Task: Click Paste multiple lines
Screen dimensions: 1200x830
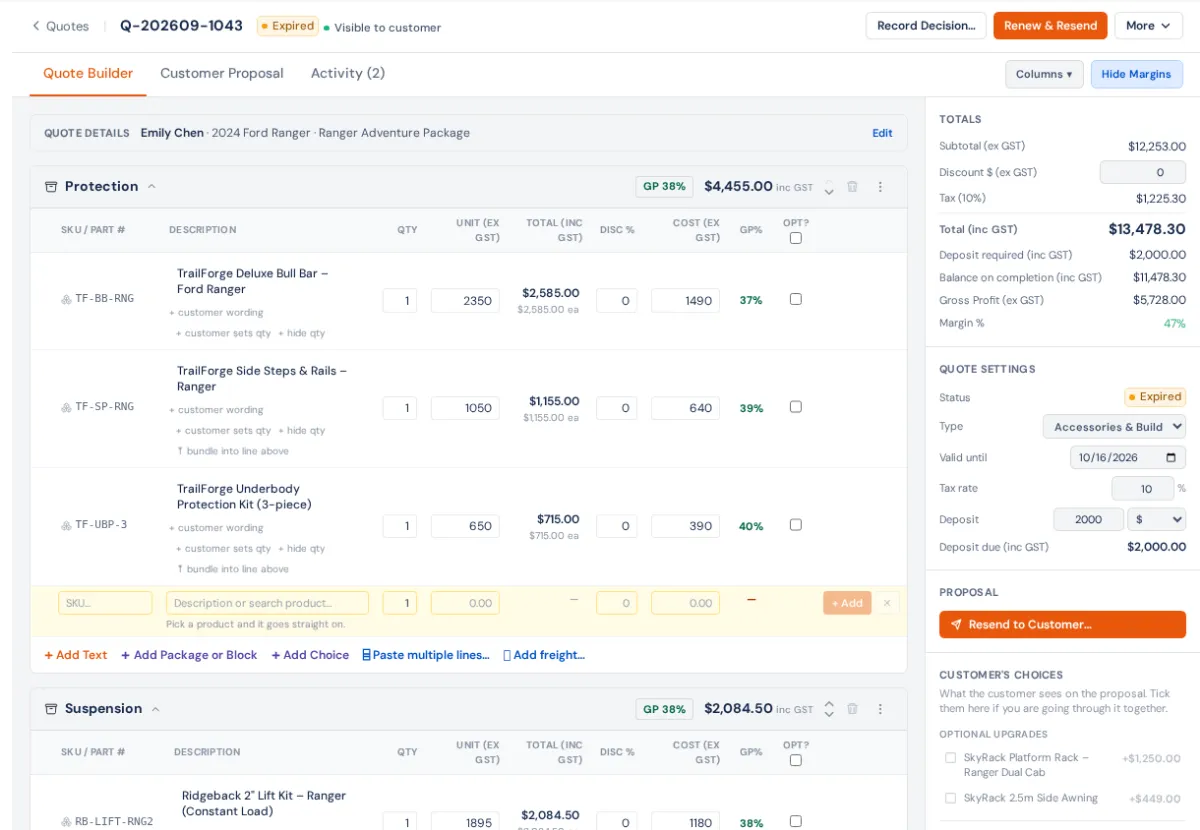Action: click(426, 655)
